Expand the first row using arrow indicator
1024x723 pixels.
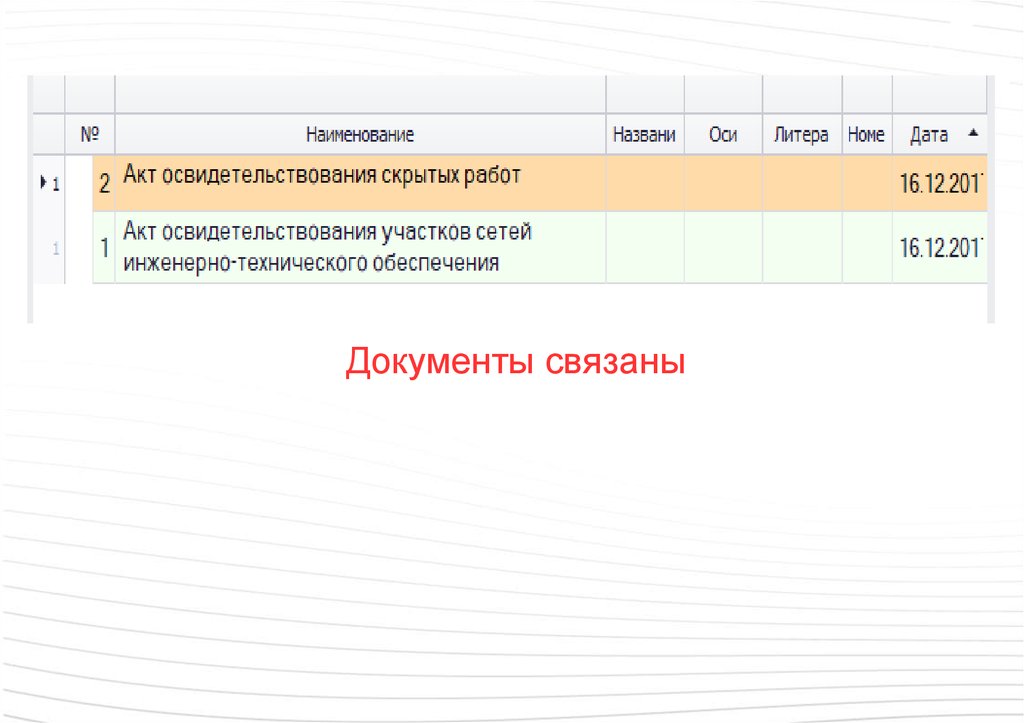42,183
